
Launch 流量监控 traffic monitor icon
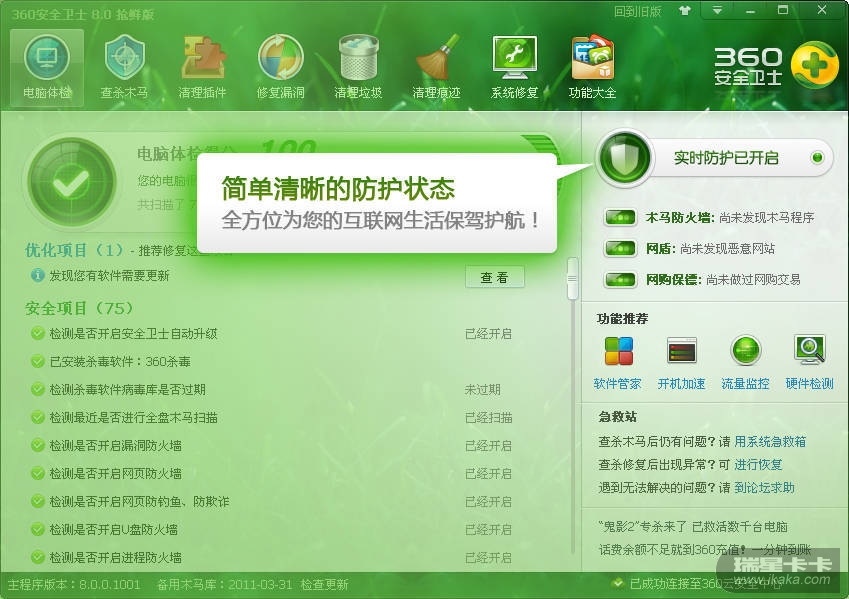point(746,350)
